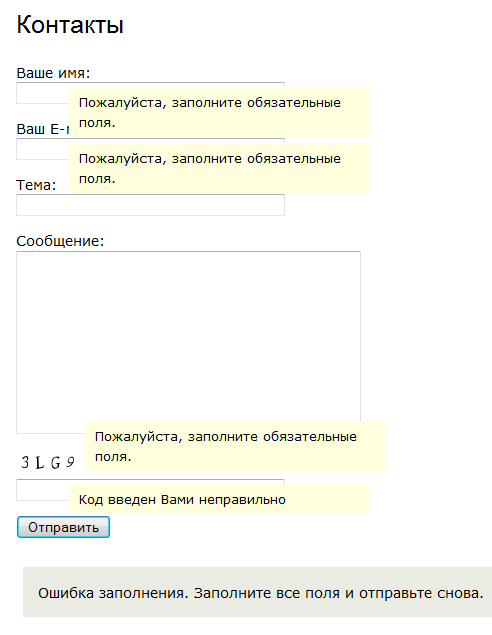Image resolution: width=492 pixels, height=635 pixels.
Task: Focus the 'Ваш E-mail' text field
Action: pos(43,149)
